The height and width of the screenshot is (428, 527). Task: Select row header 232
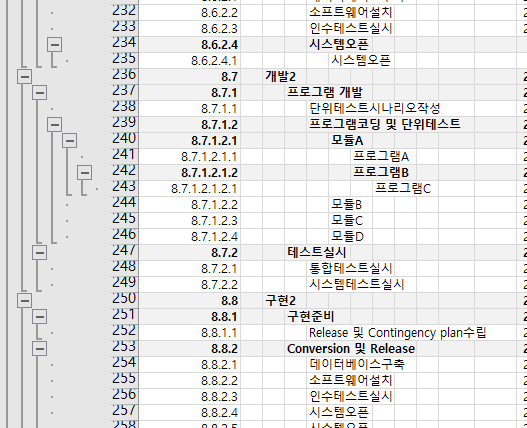[x=124, y=12]
